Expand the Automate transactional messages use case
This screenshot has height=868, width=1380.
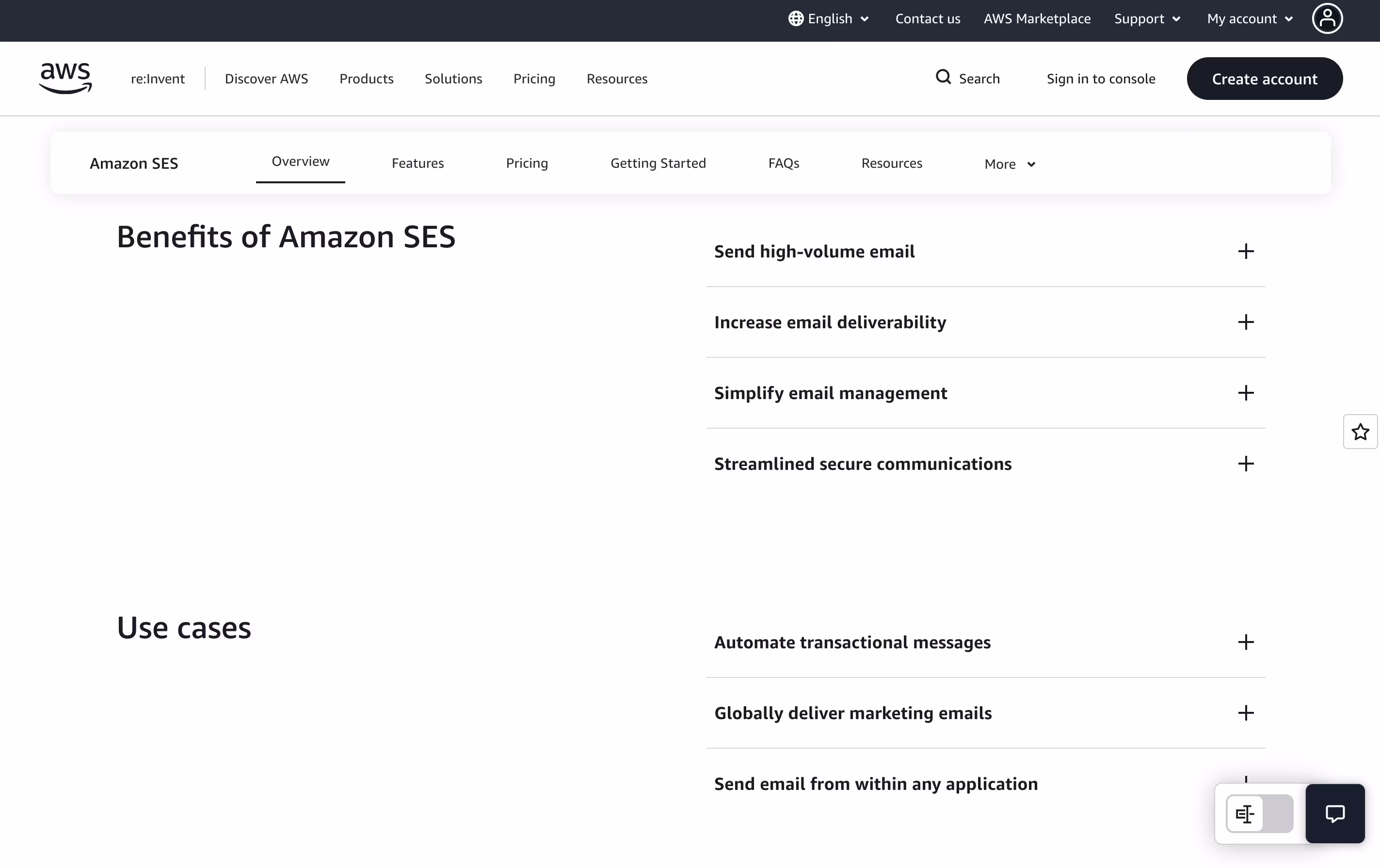[x=1246, y=642]
